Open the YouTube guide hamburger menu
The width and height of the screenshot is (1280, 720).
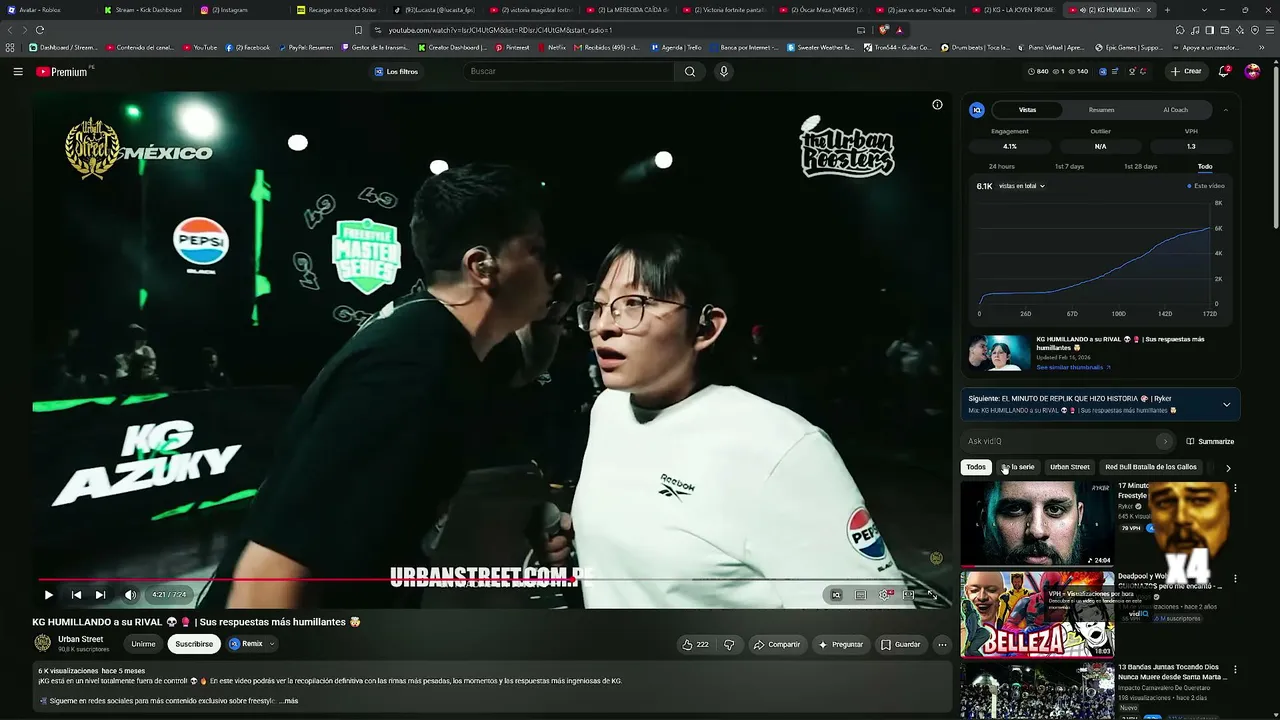coord(18,72)
